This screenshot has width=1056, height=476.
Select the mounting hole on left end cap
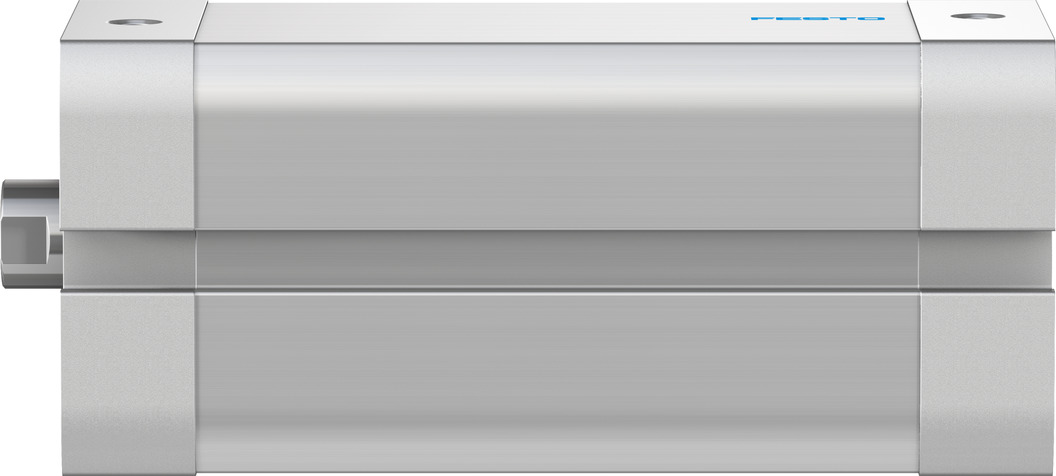tap(135, 22)
